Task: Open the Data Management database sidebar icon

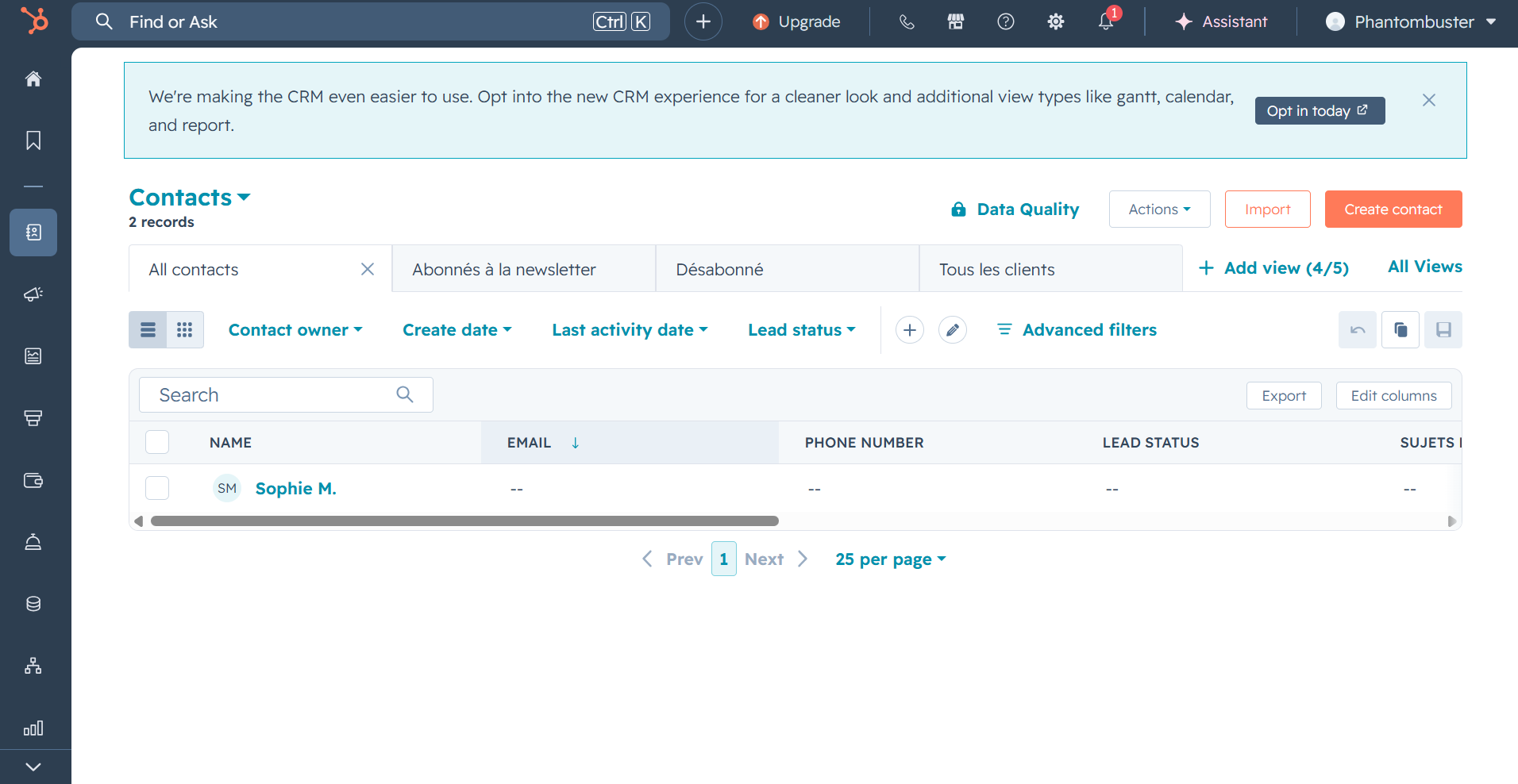Action: click(x=33, y=604)
